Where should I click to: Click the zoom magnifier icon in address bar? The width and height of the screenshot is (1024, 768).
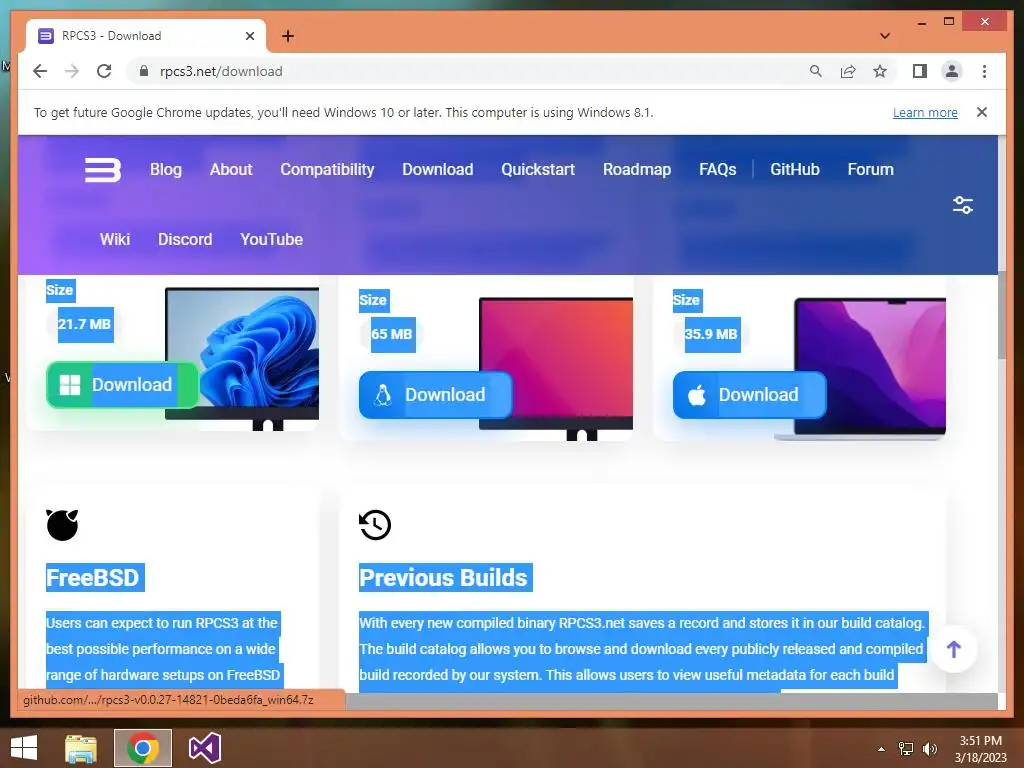[x=816, y=71]
